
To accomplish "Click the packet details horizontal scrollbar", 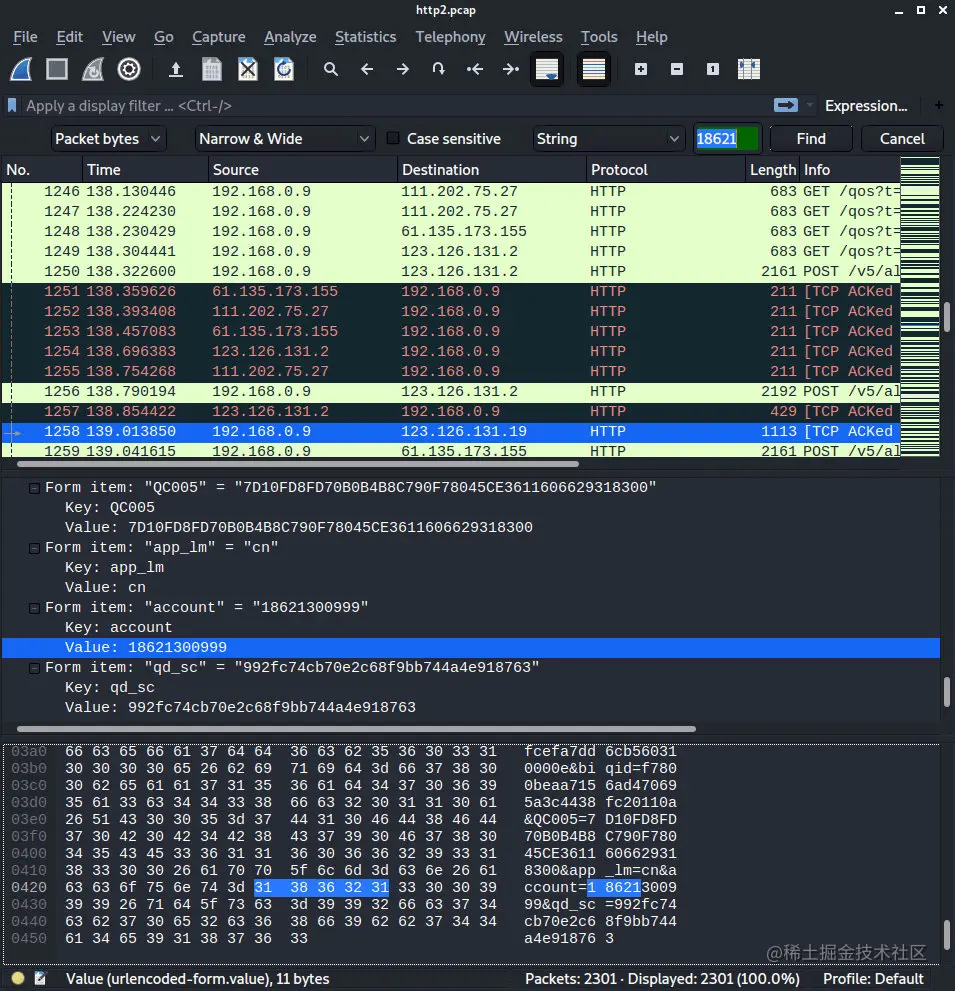I will click(x=356, y=729).
